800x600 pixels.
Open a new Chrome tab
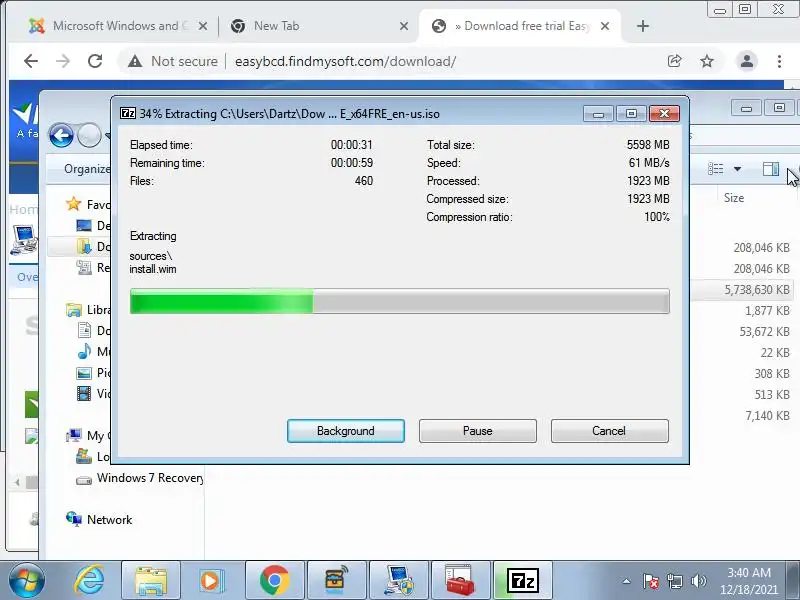643,26
